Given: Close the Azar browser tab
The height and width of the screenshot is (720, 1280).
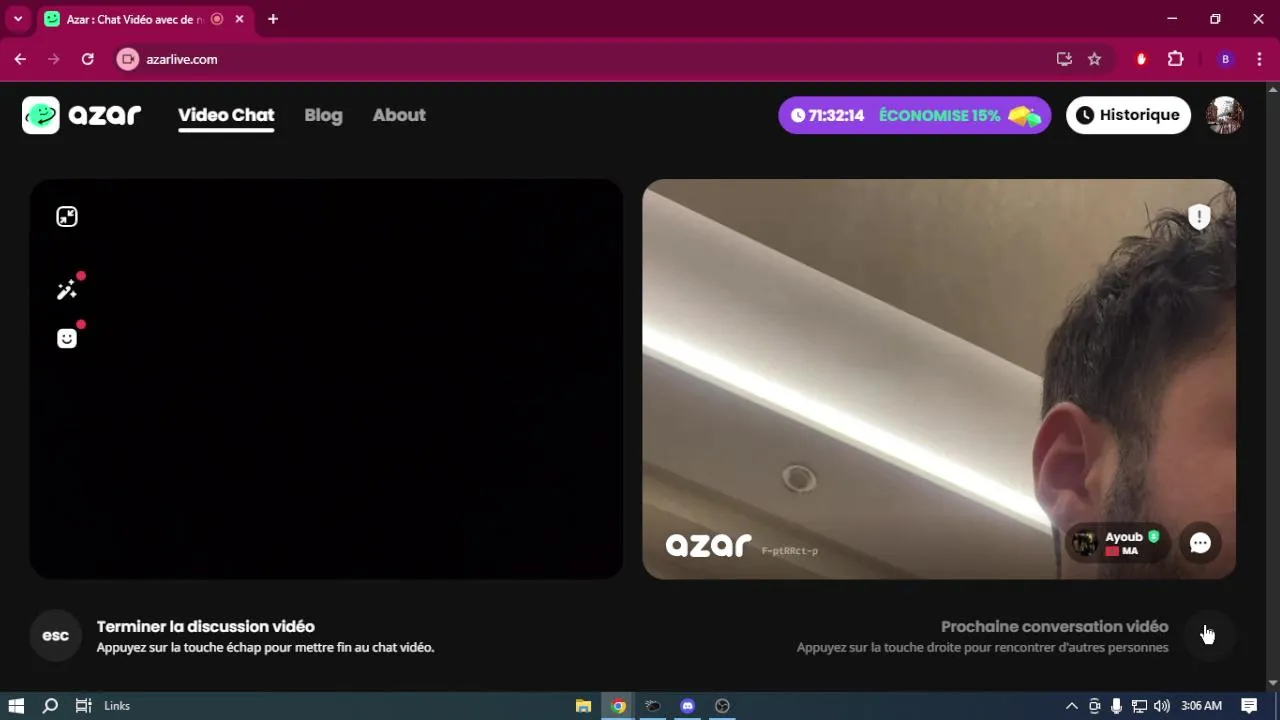Looking at the screenshot, I should [239, 19].
